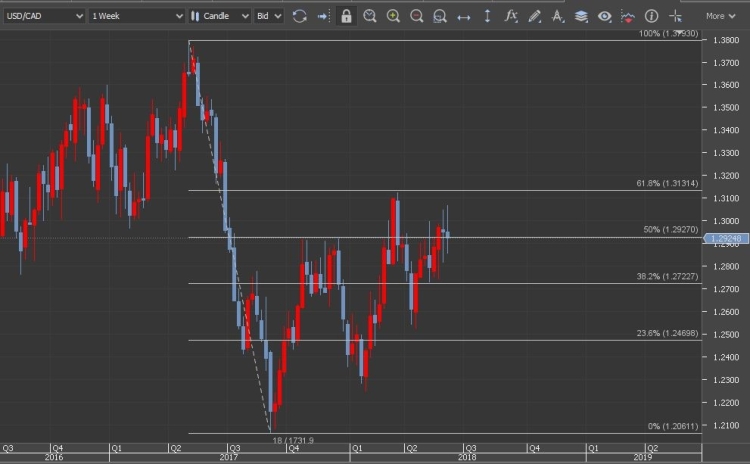750x464 pixels.
Task: Toggle the crosshair cursor icon
Action: click(675, 16)
